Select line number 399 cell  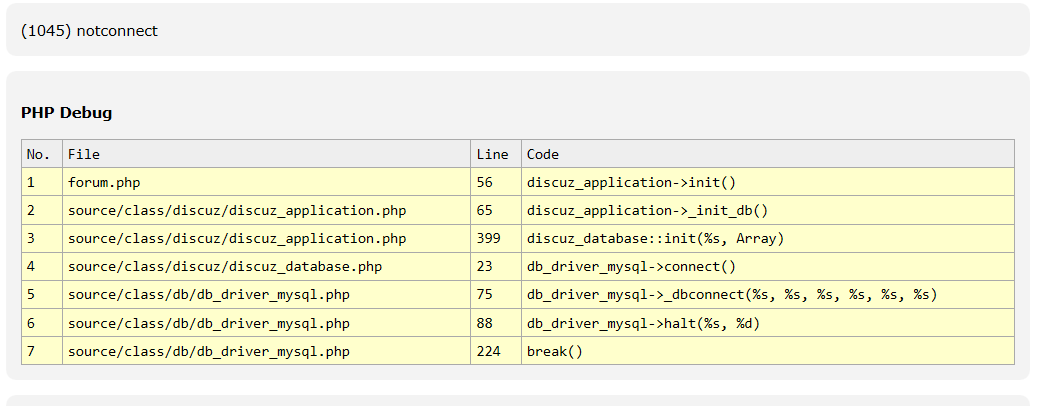coord(489,238)
